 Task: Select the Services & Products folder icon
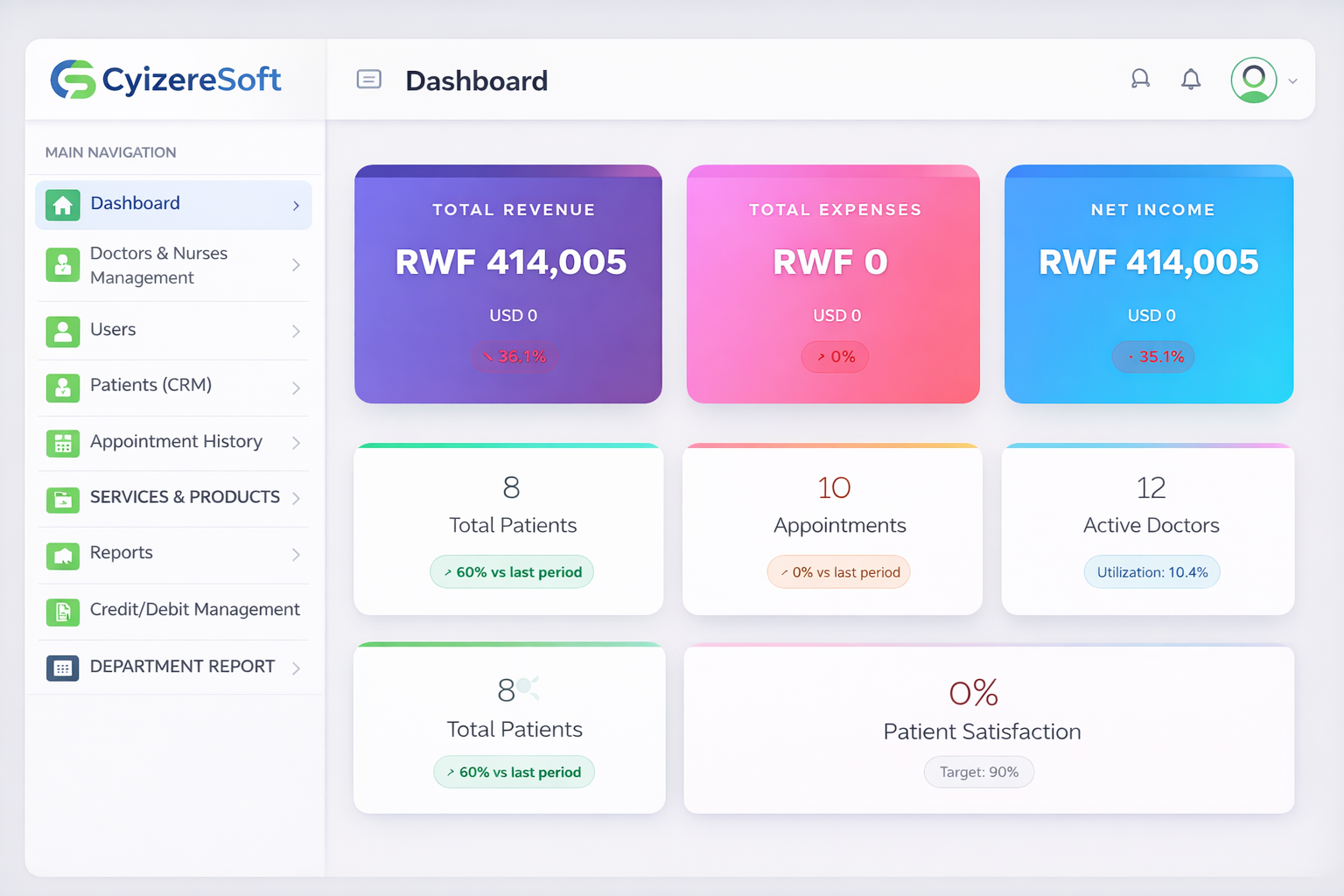62,499
